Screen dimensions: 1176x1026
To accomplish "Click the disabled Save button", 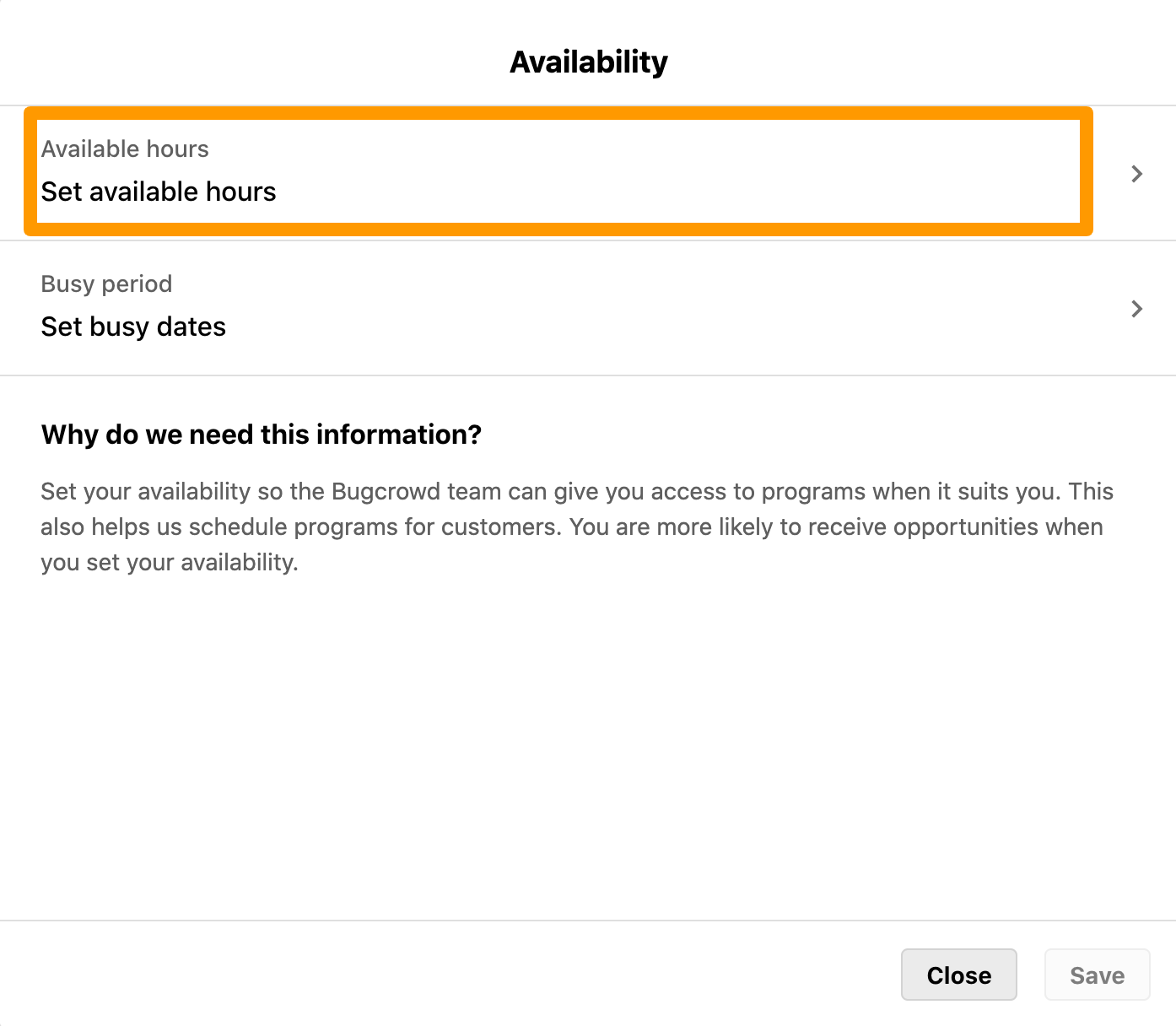I will tap(1097, 975).
